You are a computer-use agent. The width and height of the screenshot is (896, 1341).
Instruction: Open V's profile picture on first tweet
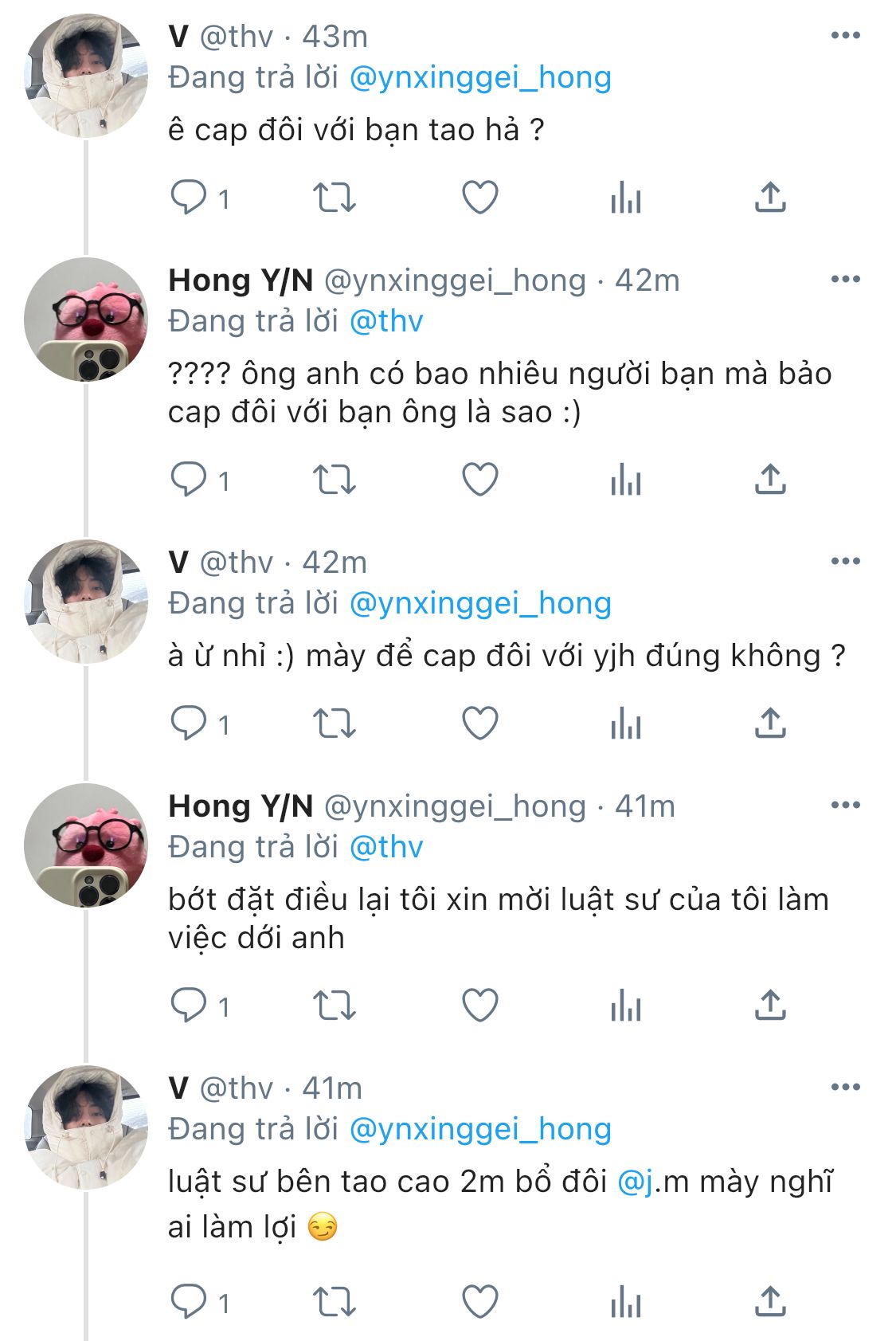[86, 76]
